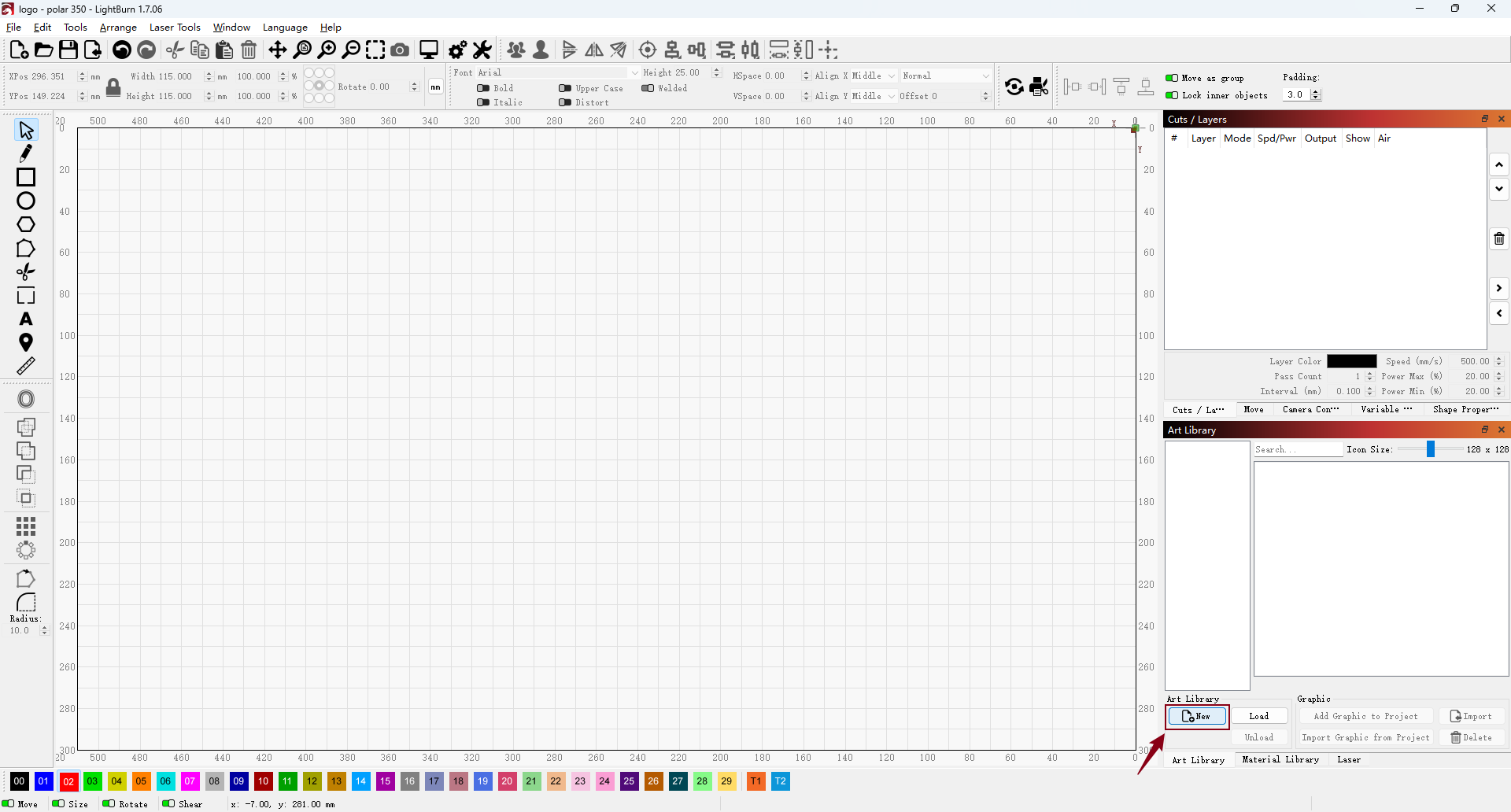The height and width of the screenshot is (812, 1511).
Task: Adjust the Speed (mm/s) spinner
Action: pyautogui.click(x=1499, y=361)
